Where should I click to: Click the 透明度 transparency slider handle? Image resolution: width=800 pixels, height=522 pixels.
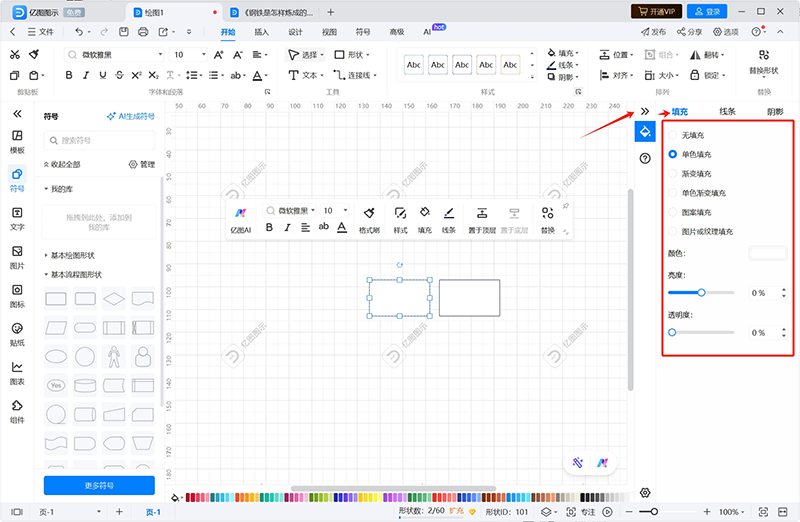(x=672, y=332)
